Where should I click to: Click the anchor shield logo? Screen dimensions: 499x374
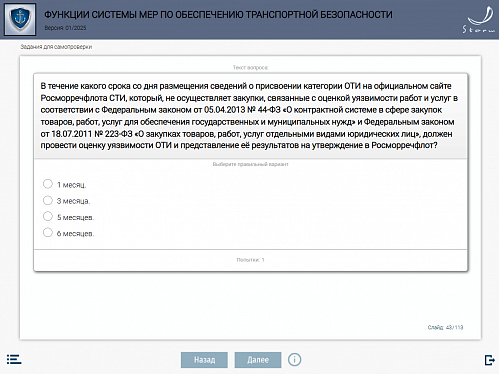click(20, 20)
